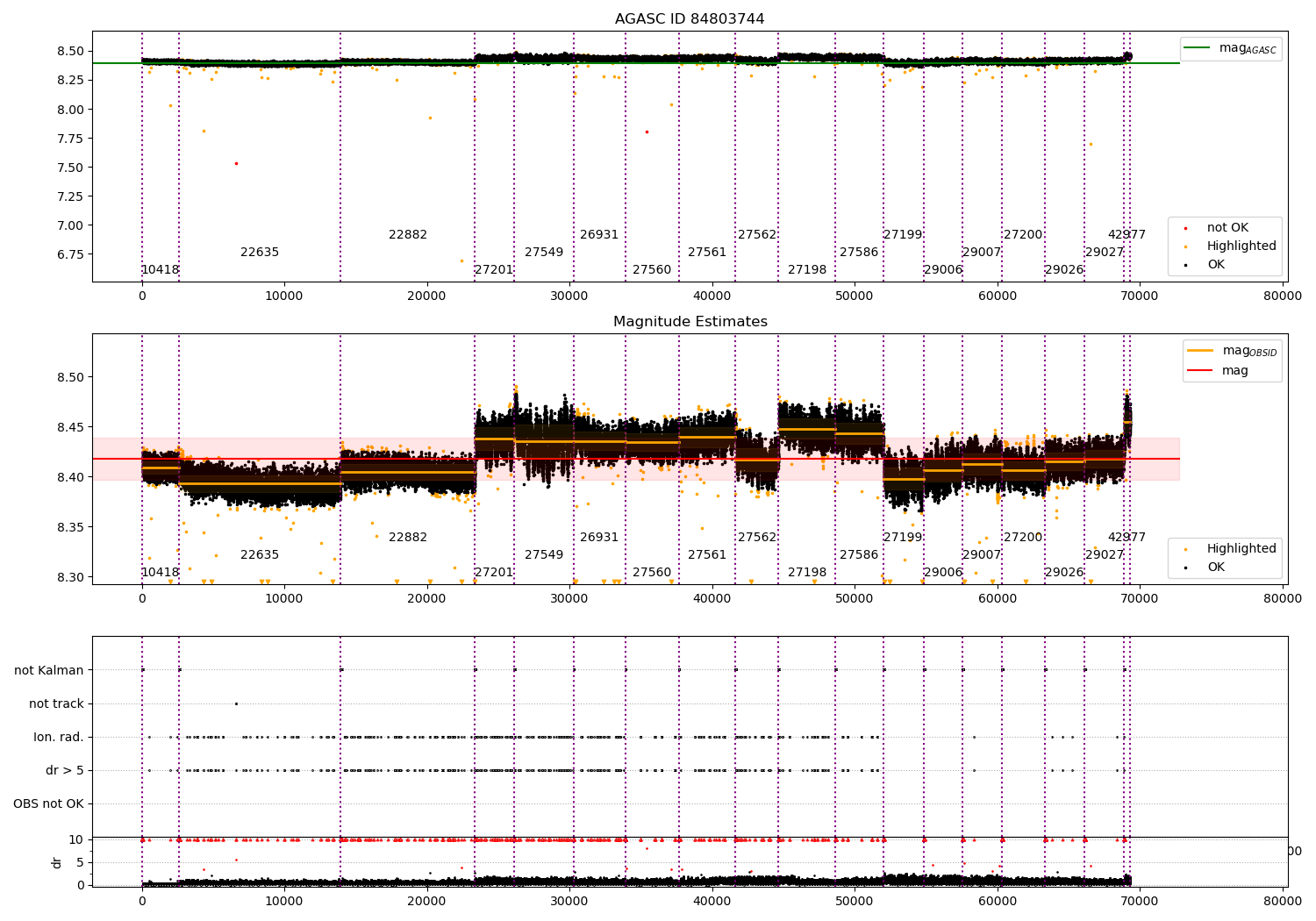
Task: Click obsid label 27200 in Magnitude Estimates plot
Action: 1023,538
